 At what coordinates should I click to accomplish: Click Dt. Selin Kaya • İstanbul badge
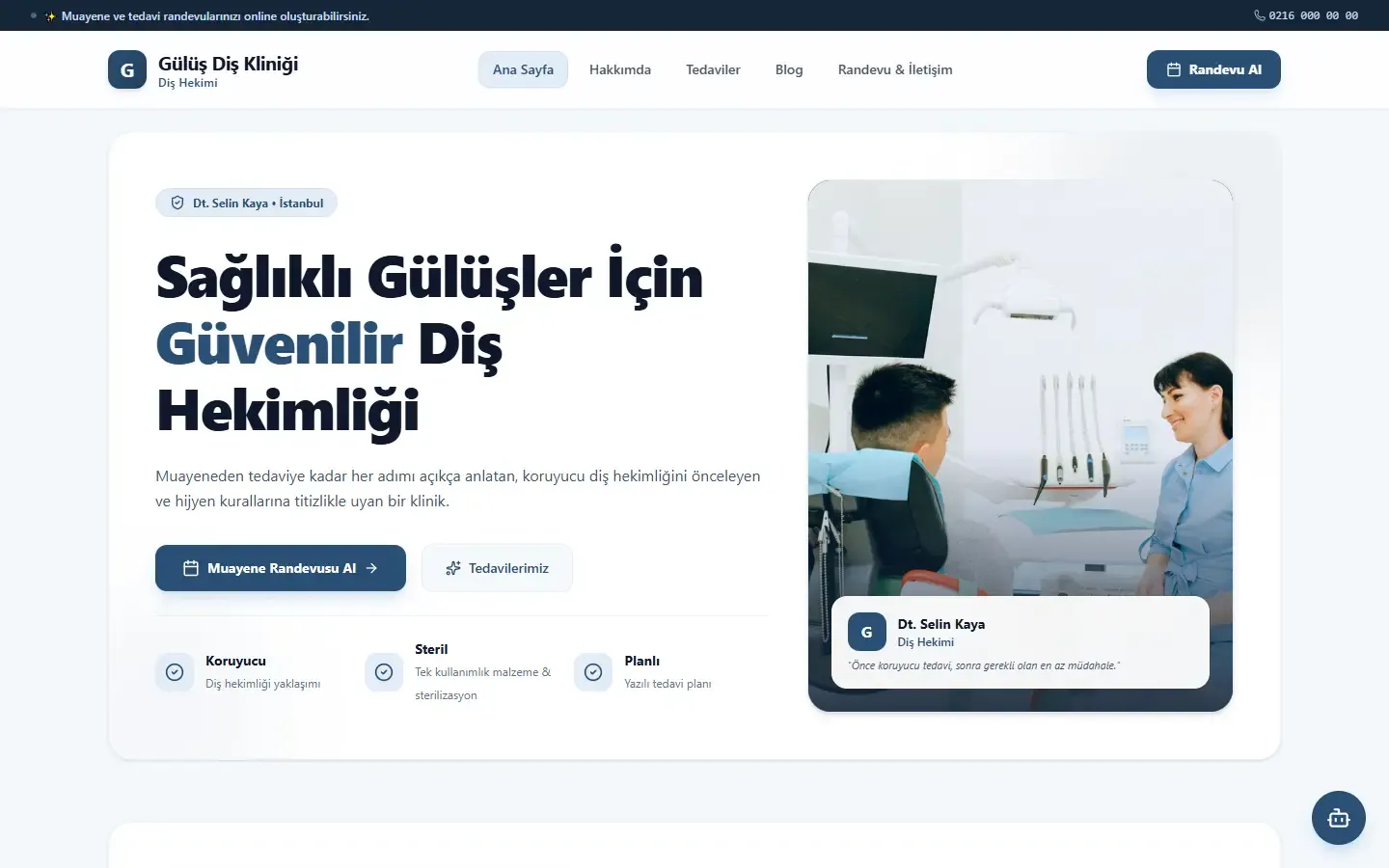click(x=247, y=203)
